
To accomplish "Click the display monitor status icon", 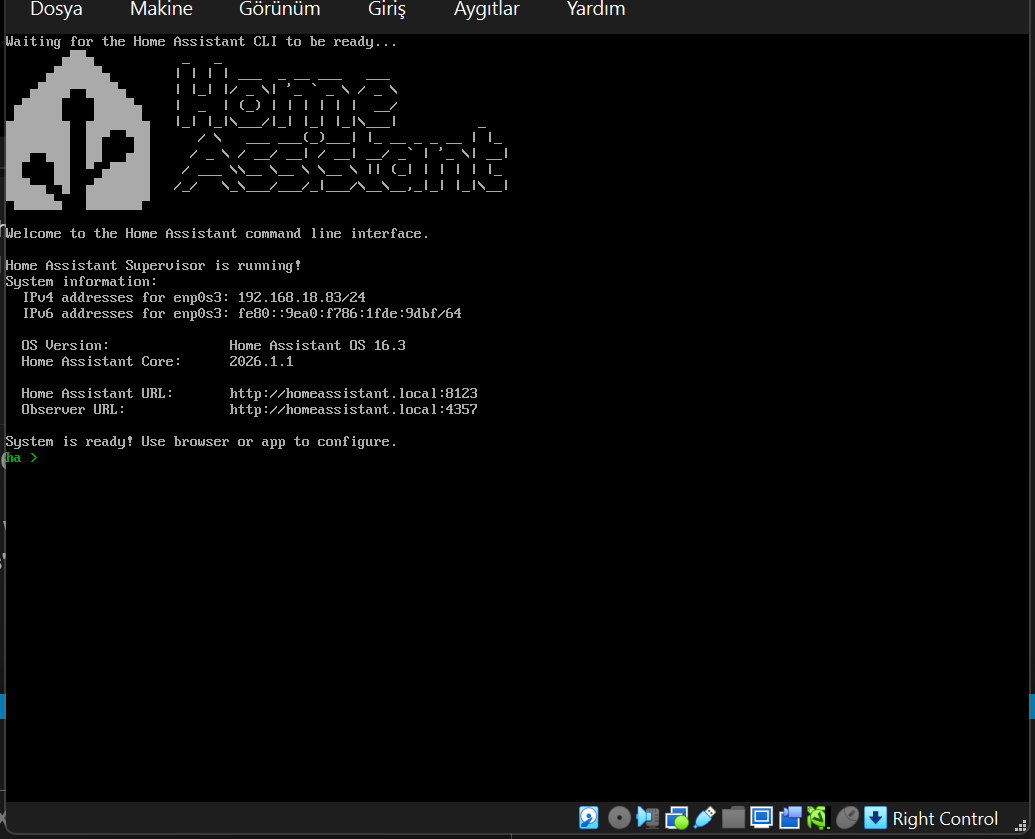I will [761, 818].
